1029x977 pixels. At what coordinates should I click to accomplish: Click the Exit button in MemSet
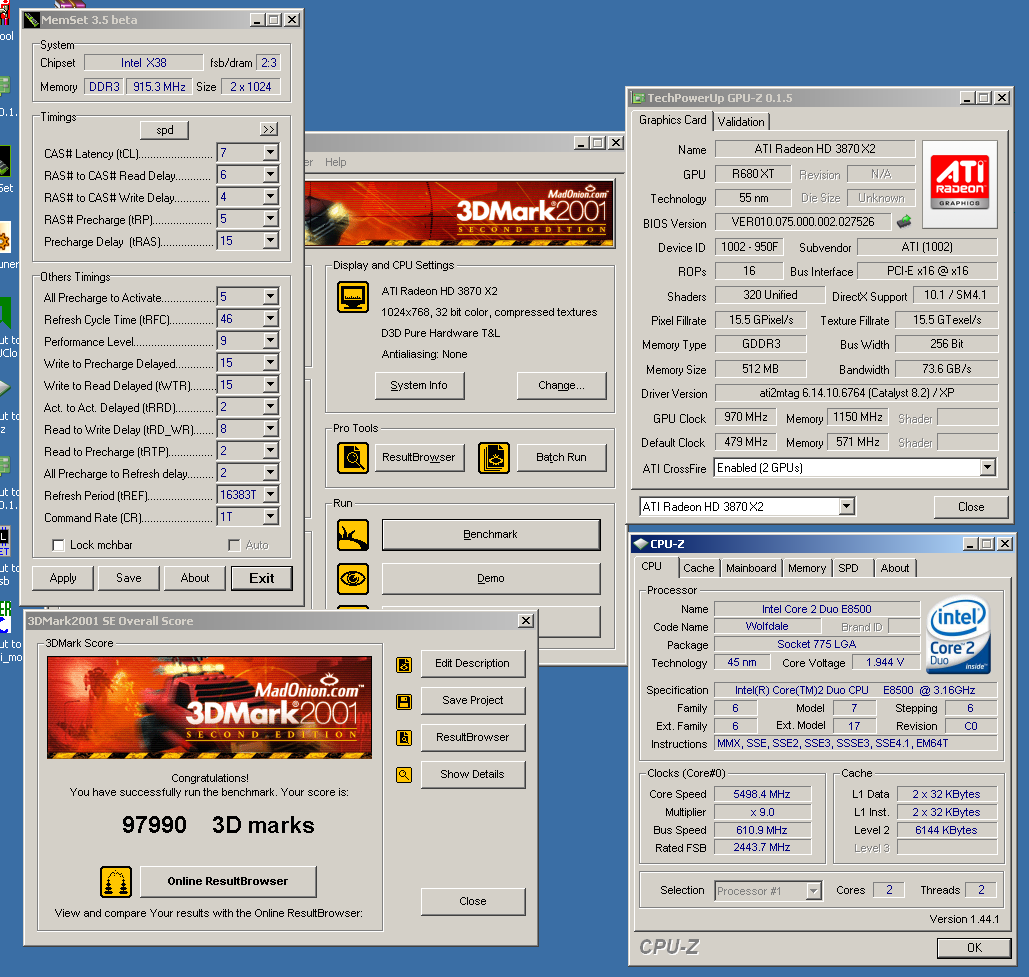point(262,578)
